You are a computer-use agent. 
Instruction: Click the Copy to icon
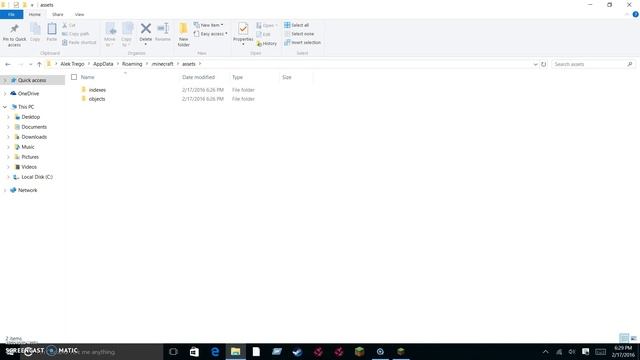[x=127, y=29]
